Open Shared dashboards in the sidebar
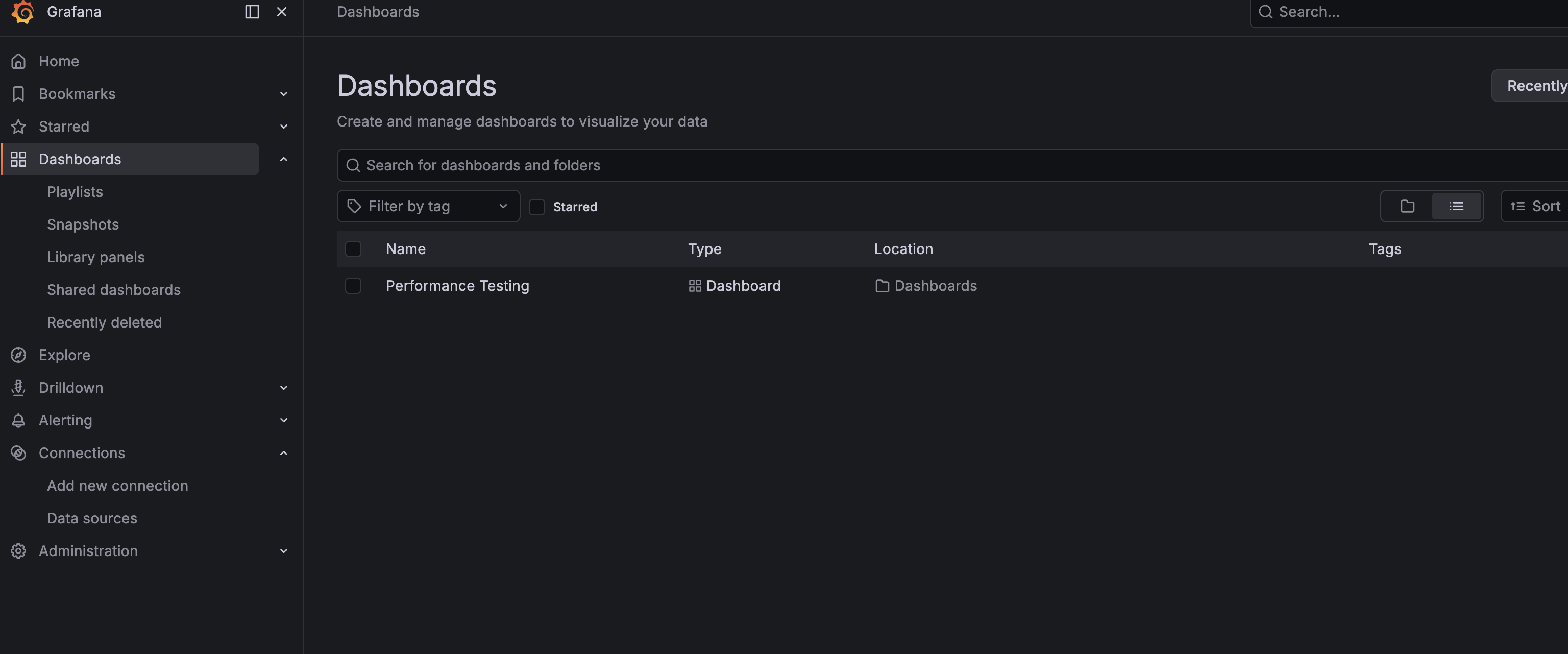 [114, 290]
